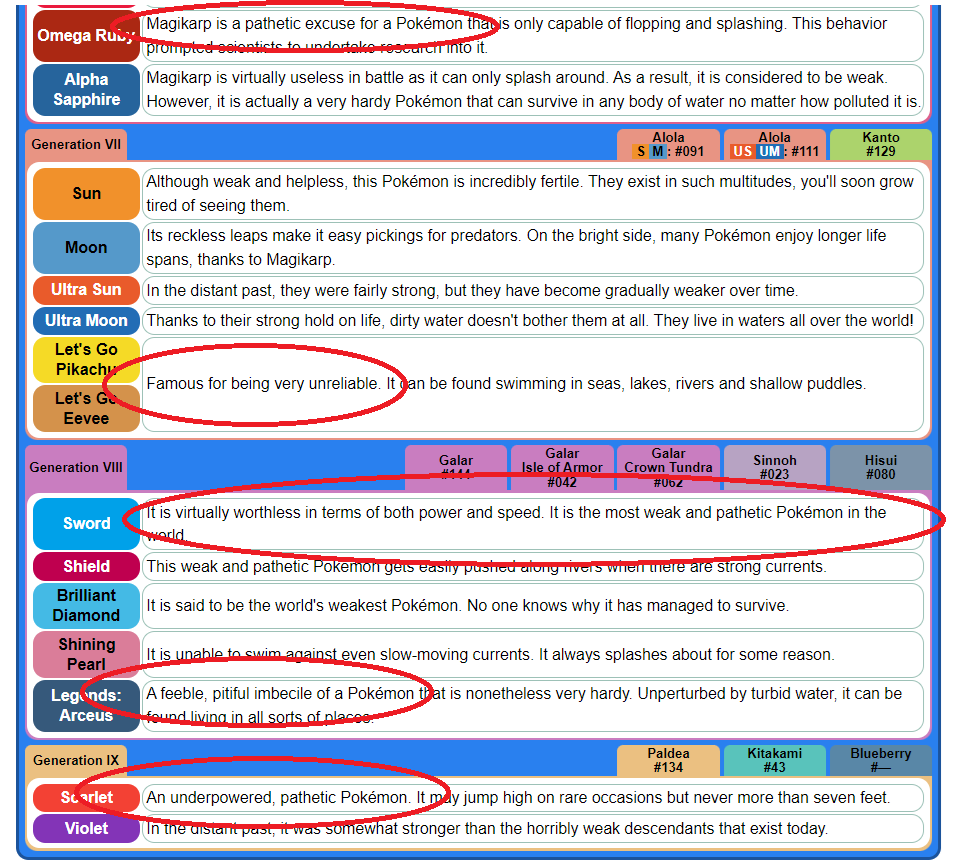This screenshot has width=967, height=865.
Task: Click the Sword entry 'virtually worthless' text
Action: click(x=533, y=523)
